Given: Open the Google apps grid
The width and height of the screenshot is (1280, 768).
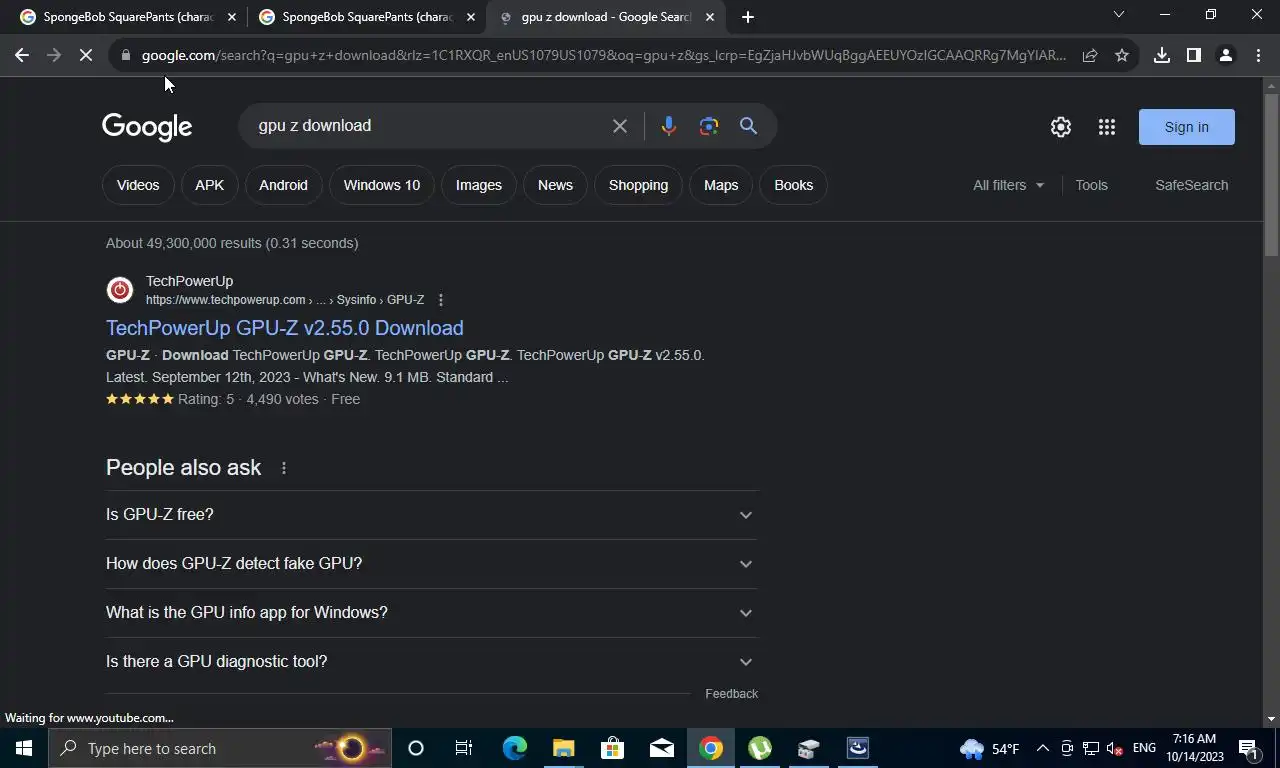Looking at the screenshot, I should coord(1107,127).
